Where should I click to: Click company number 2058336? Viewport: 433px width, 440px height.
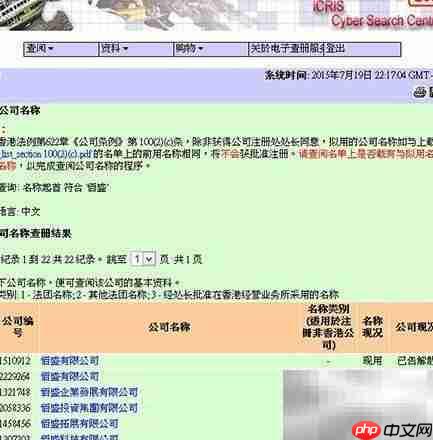click(x=15, y=408)
